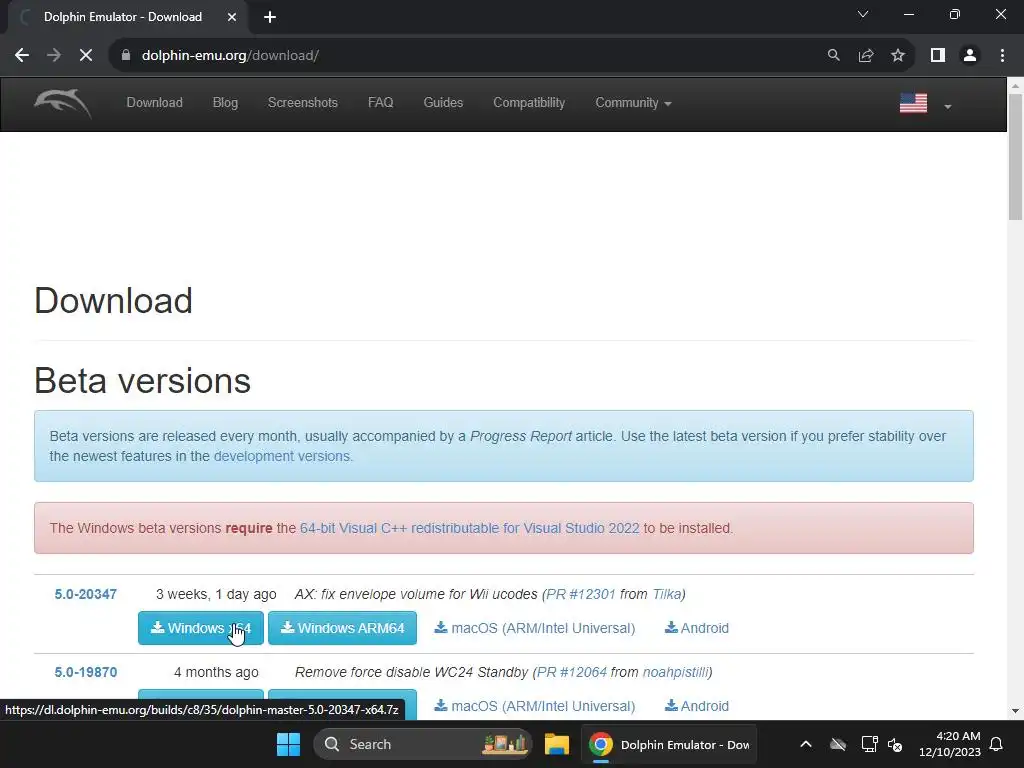Open Windows Start menu
This screenshot has height=768, width=1024.
288,744
